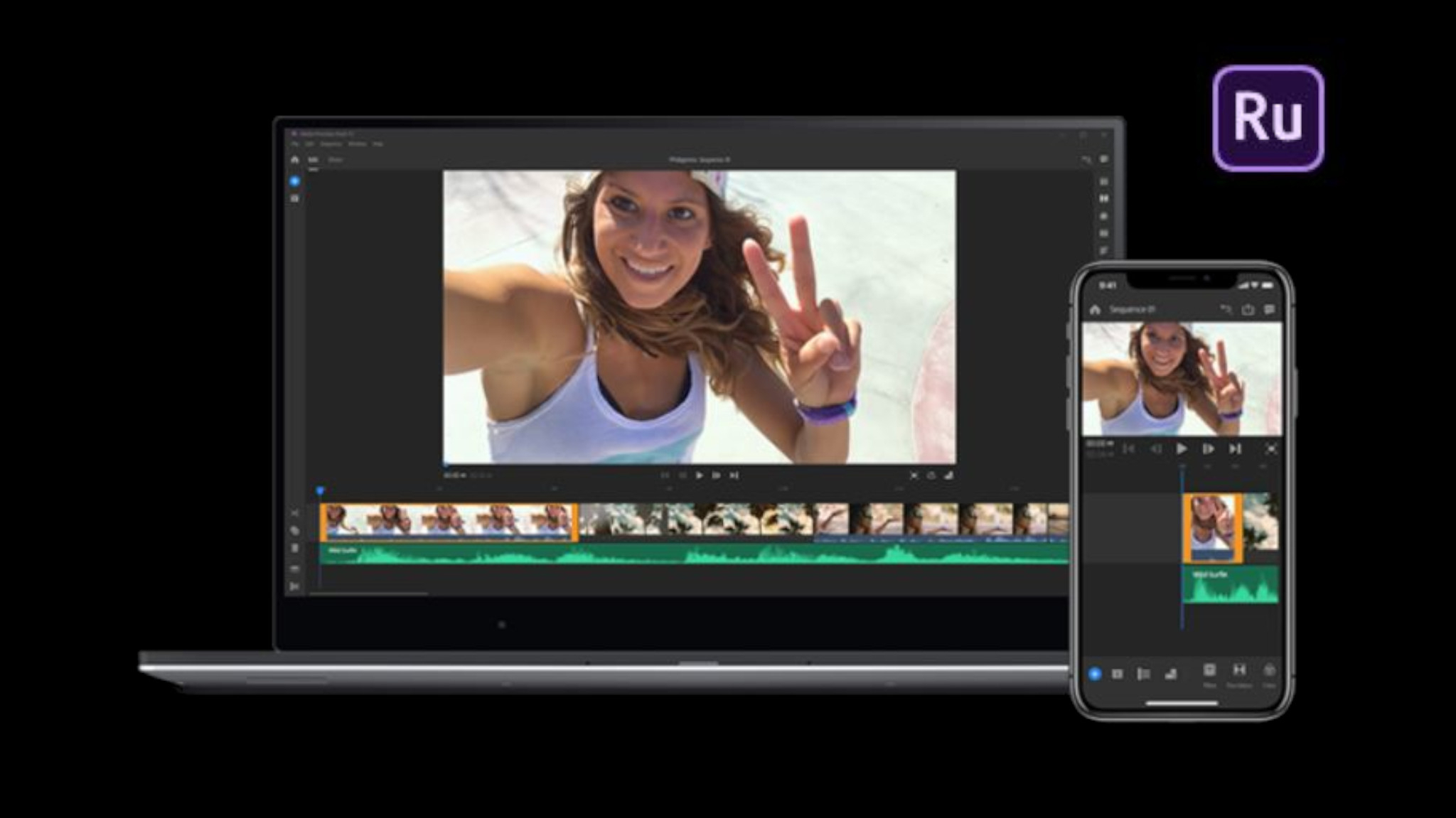The height and width of the screenshot is (818, 1456).
Task: Open the Sequence menu in laptop menu bar
Action: pyautogui.click(x=331, y=144)
